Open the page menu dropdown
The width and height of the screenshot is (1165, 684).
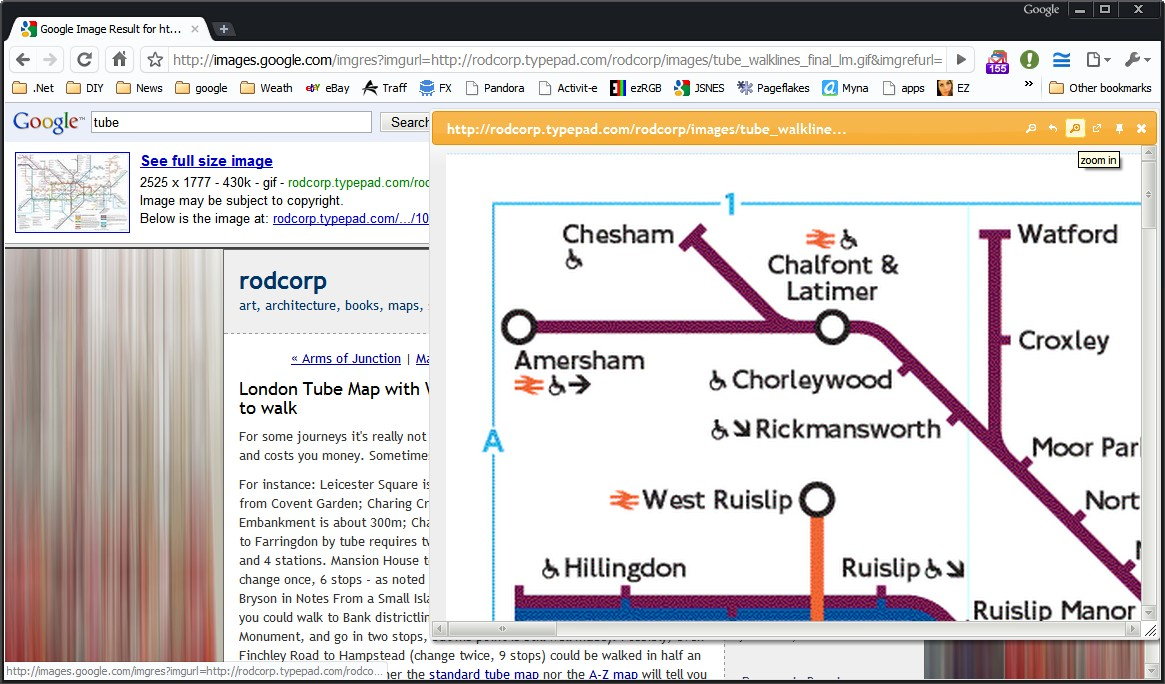tap(1097, 59)
